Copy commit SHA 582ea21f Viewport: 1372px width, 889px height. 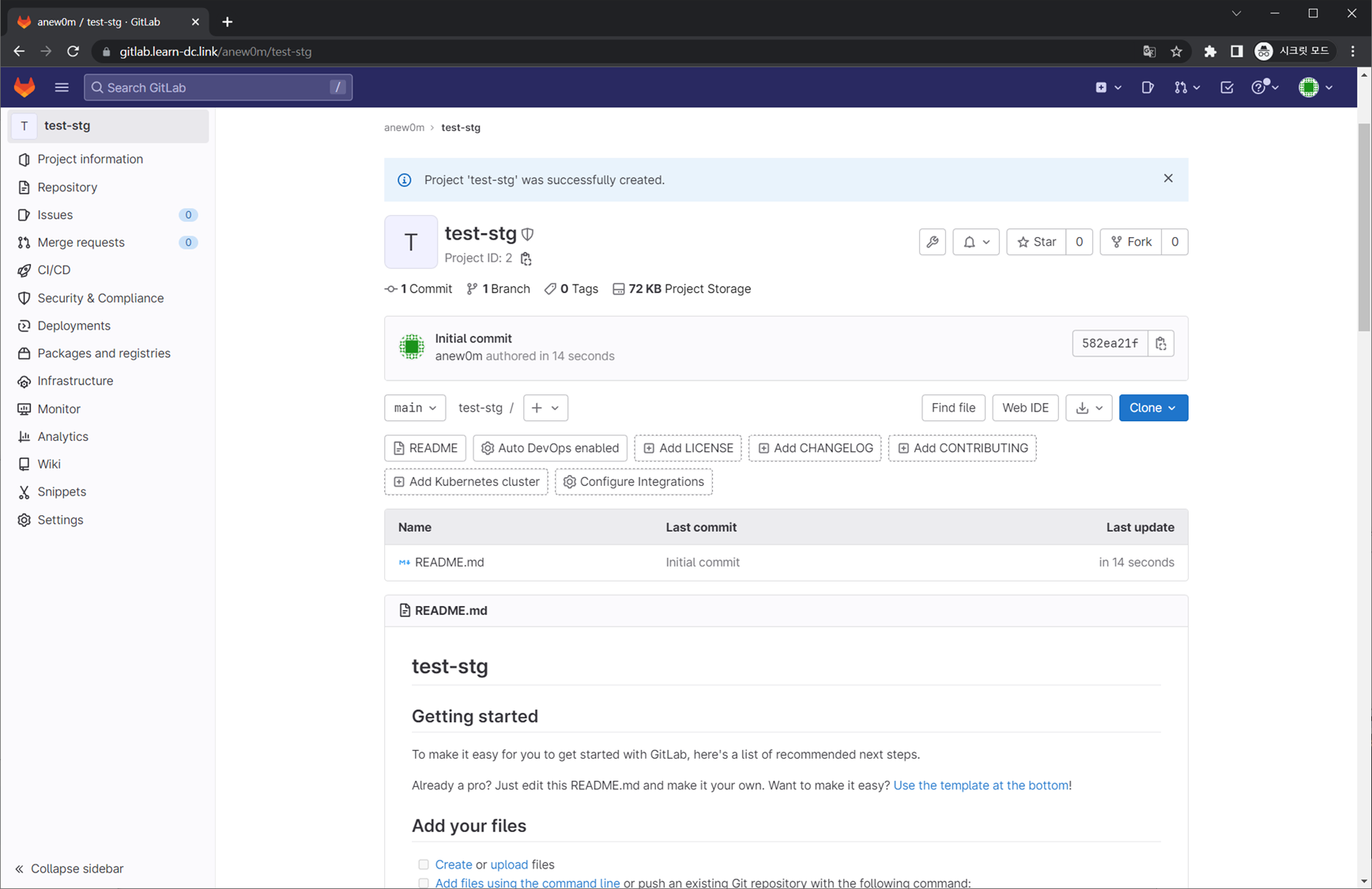tap(1160, 344)
